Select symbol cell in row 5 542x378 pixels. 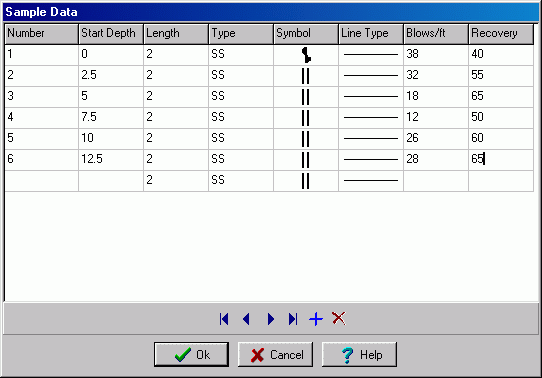[306, 139]
